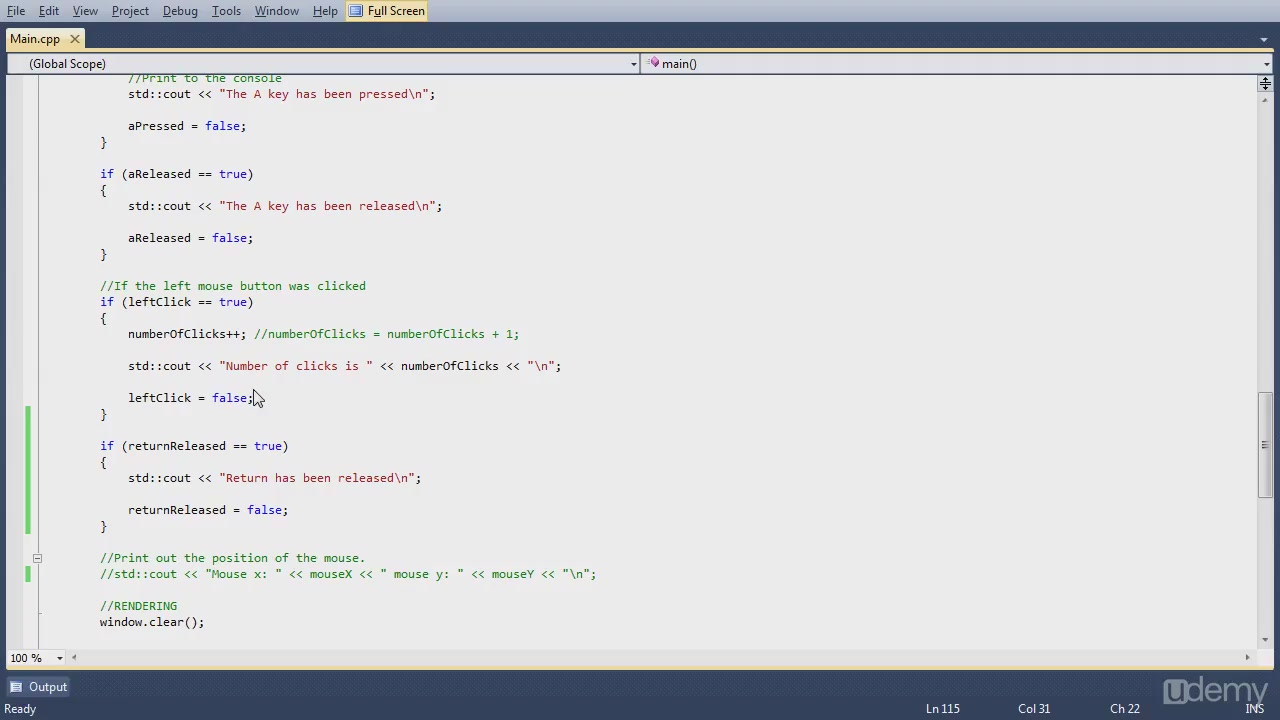Click '//If the left mouse button was clicked' comment
The height and width of the screenshot is (720, 1280).
coord(233,286)
